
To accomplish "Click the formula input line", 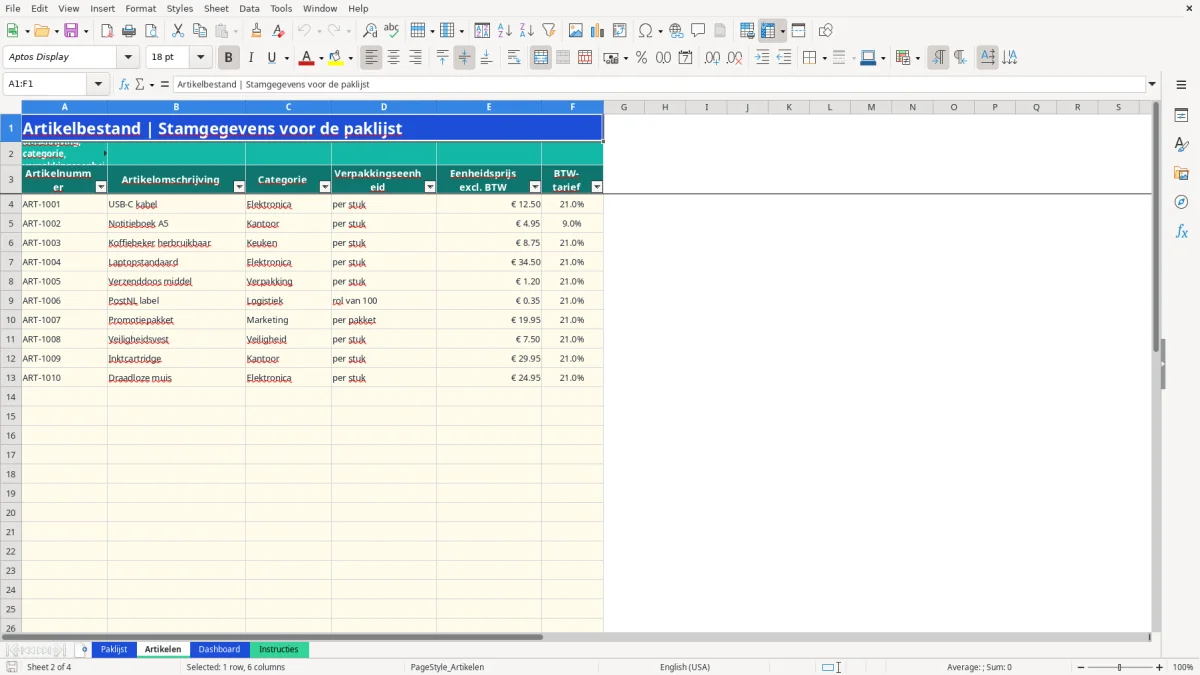I will [659, 84].
